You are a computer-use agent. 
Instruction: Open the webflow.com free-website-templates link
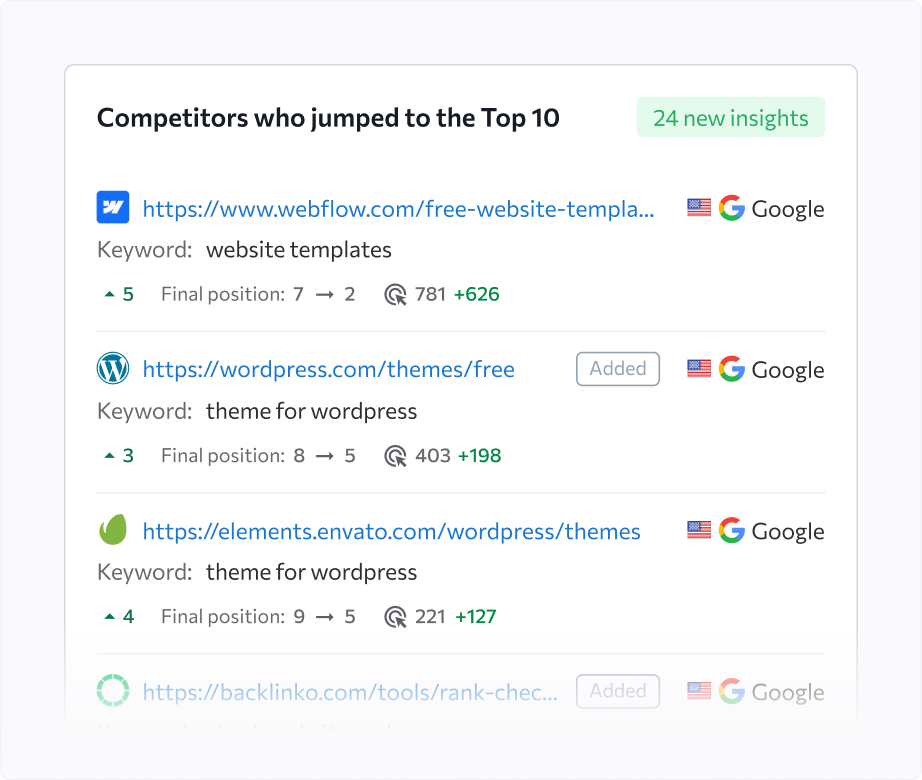pos(399,209)
